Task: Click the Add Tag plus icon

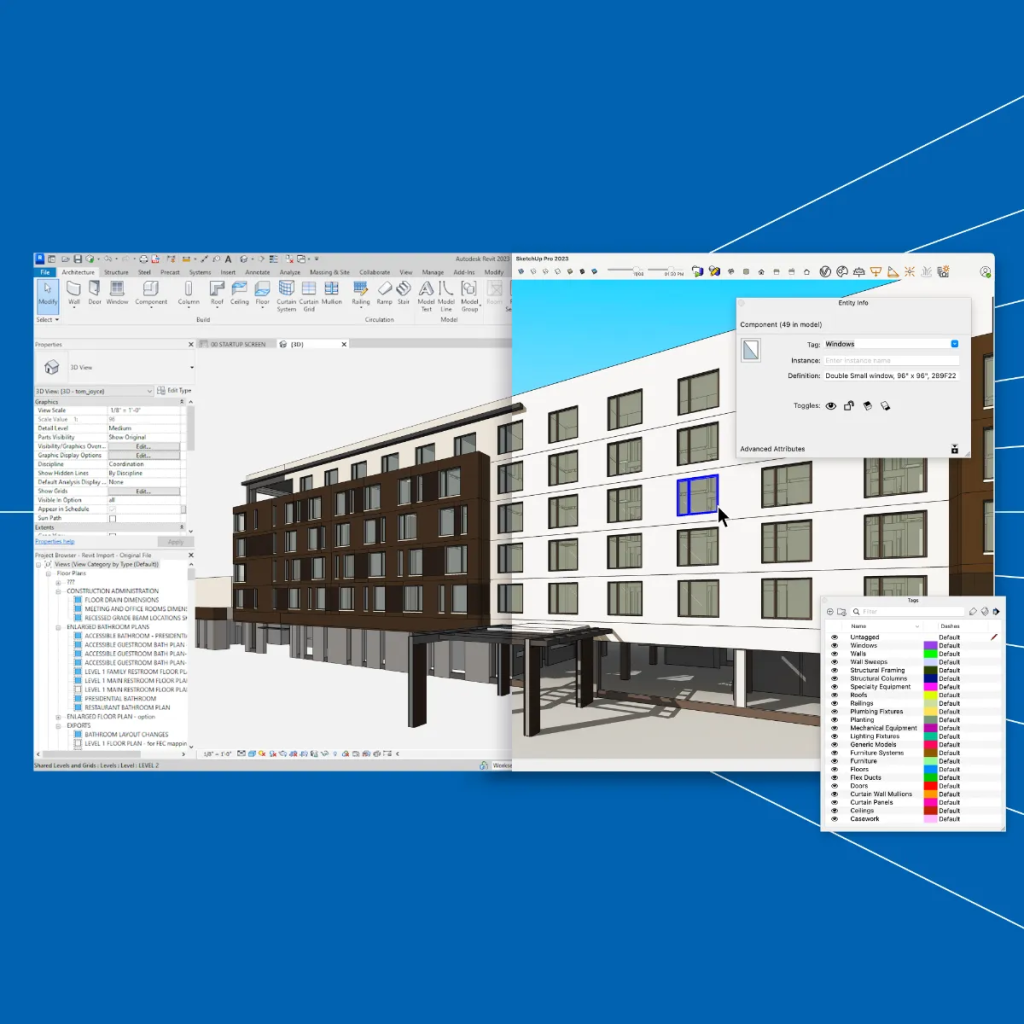Action: (x=830, y=612)
